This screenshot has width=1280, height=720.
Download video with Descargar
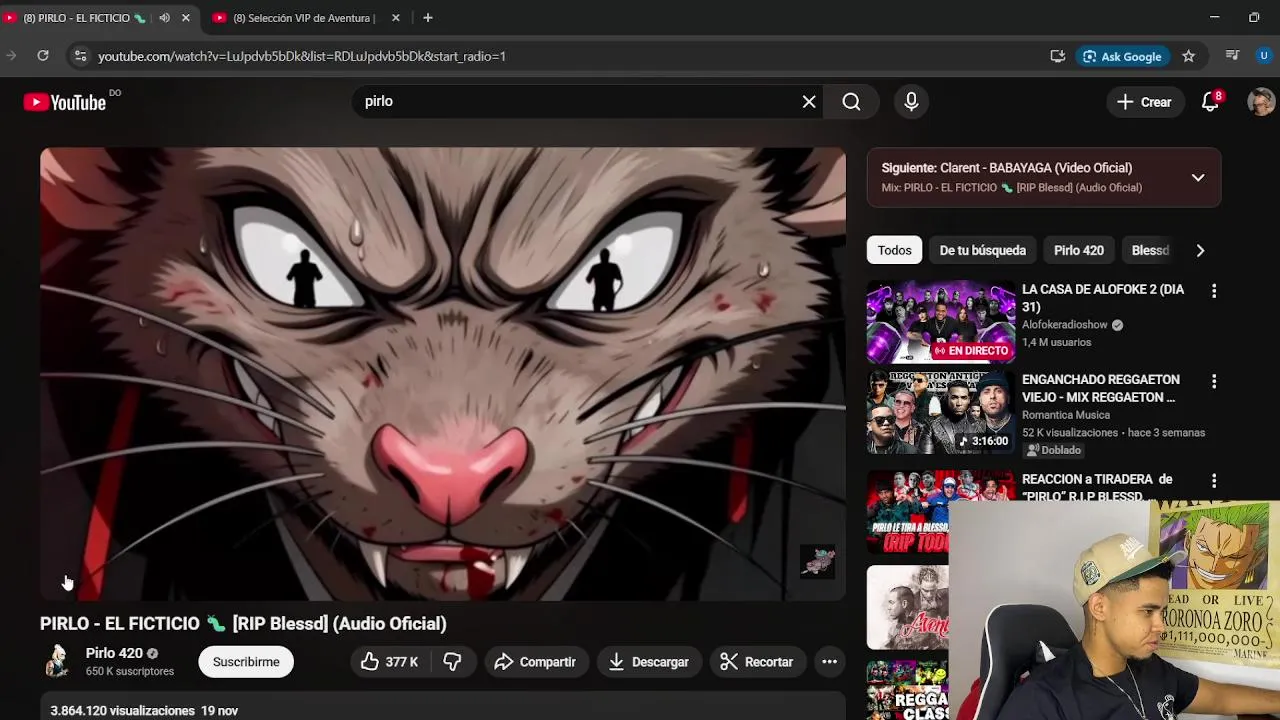click(x=649, y=662)
